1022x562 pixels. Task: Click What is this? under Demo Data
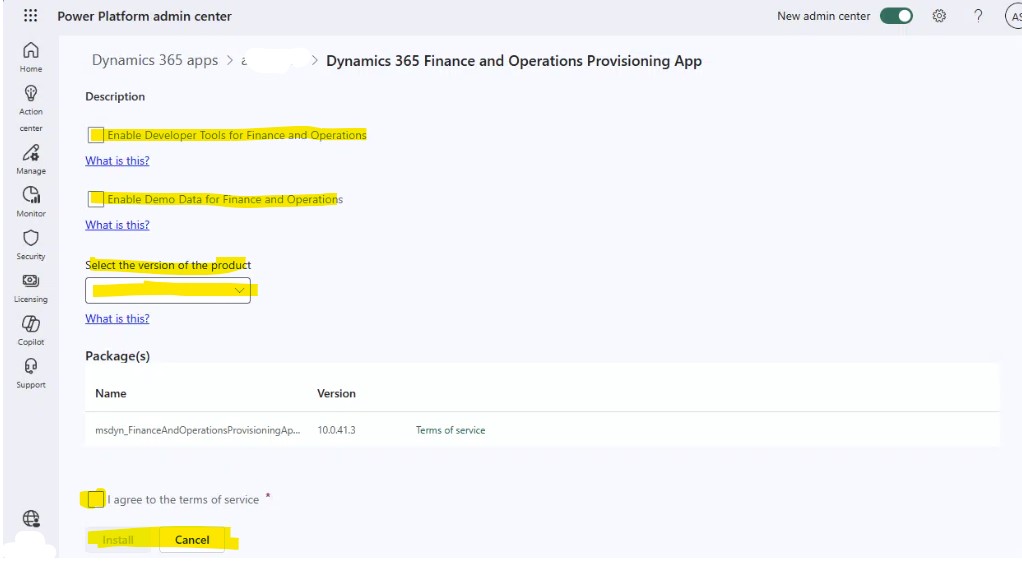point(117,224)
